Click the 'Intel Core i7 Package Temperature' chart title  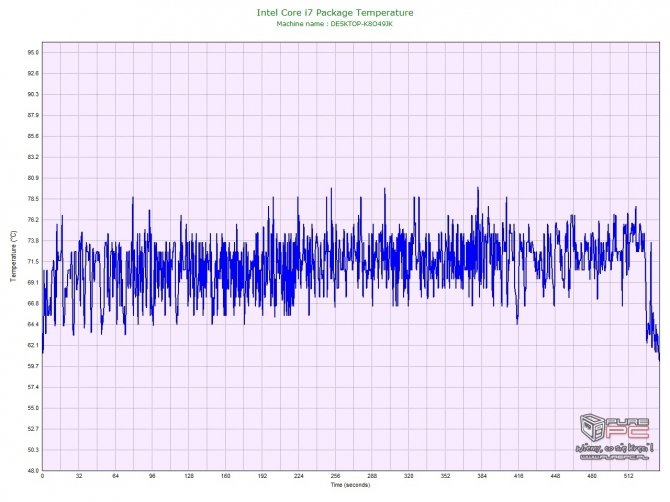click(335, 13)
